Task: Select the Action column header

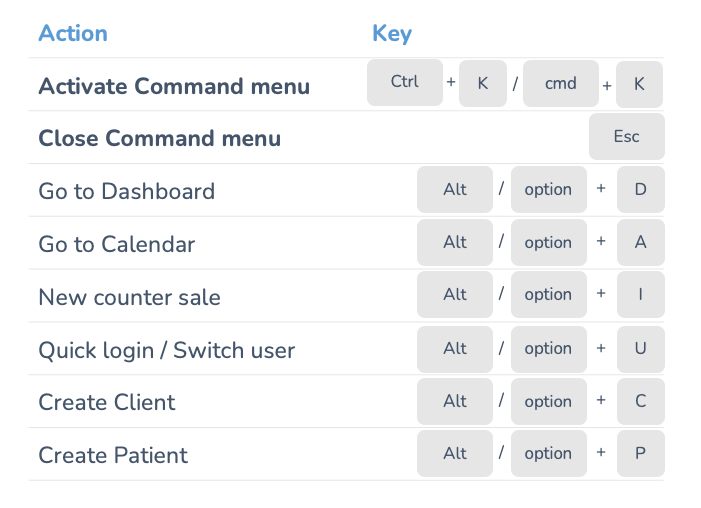Action: click(73, 33)
